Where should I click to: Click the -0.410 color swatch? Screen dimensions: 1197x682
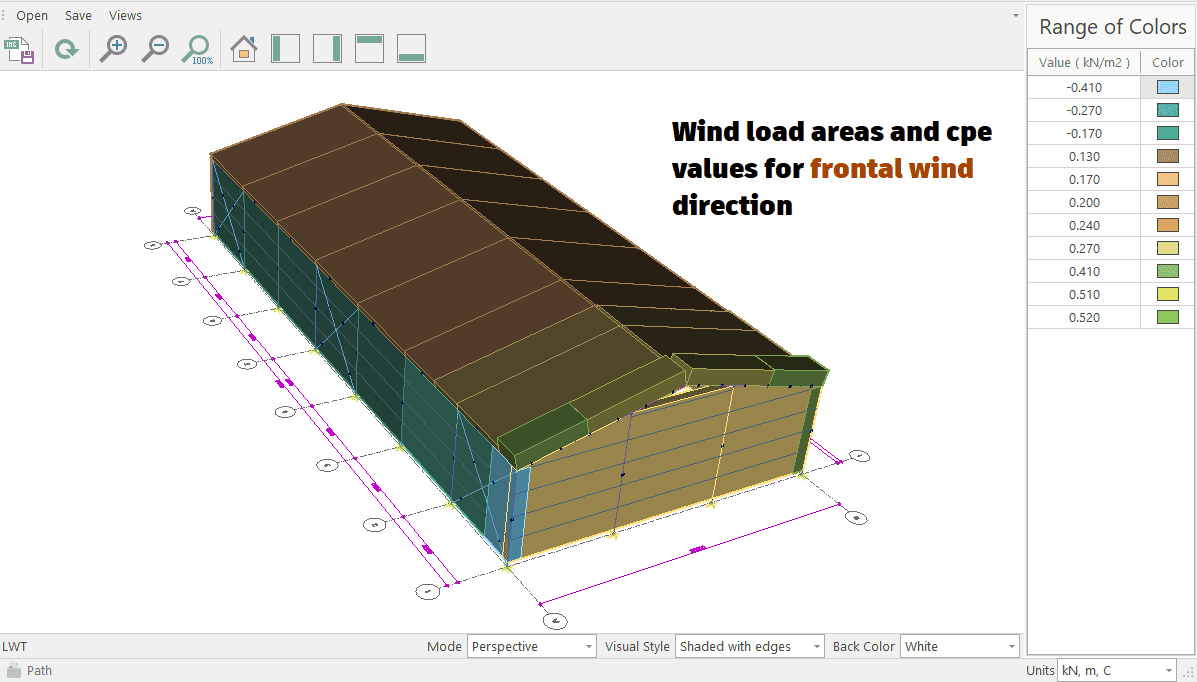1167,87
